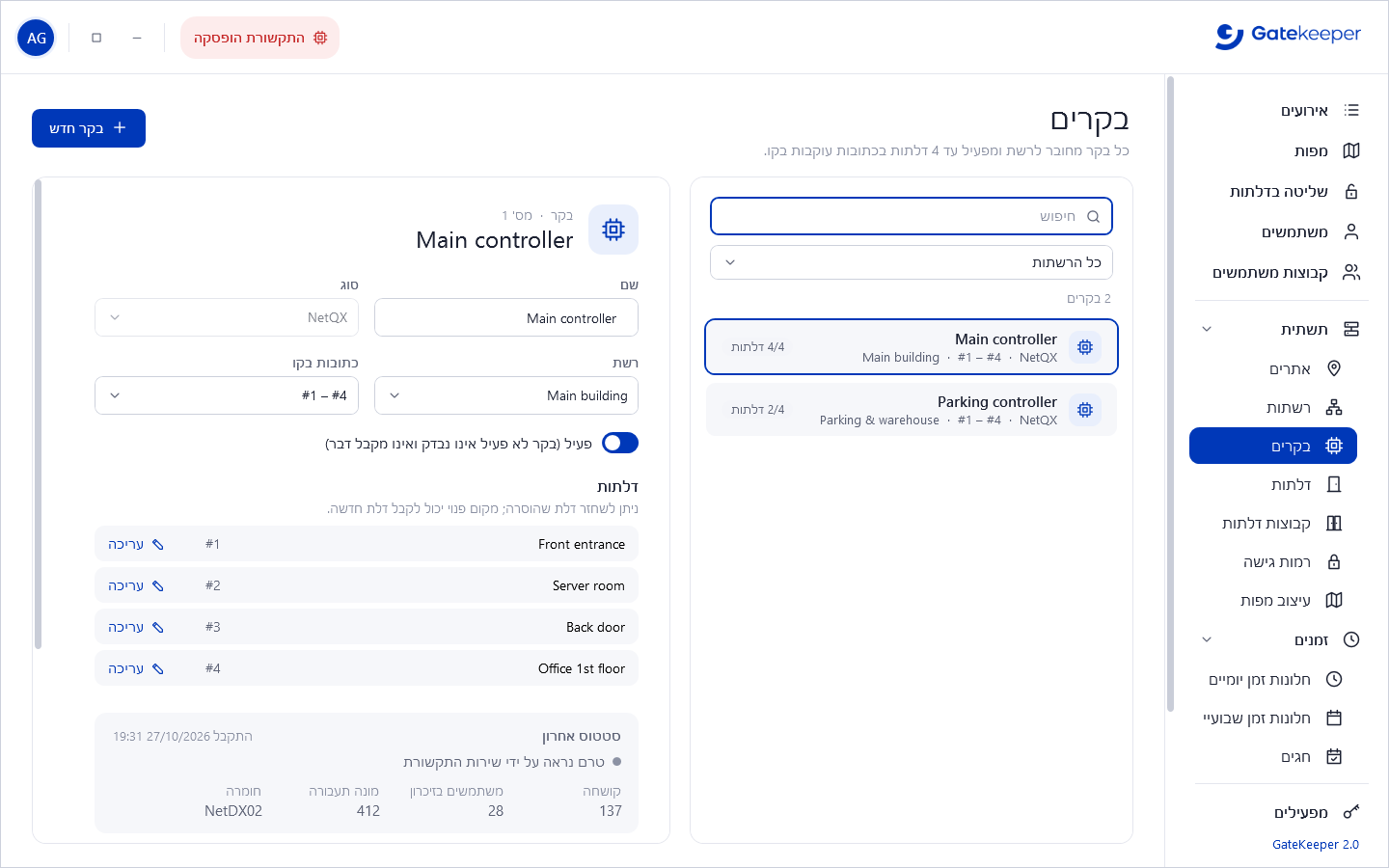Click עריכה for Server room door
Screen dimensions: 1389x868
(x=136, y=585)
